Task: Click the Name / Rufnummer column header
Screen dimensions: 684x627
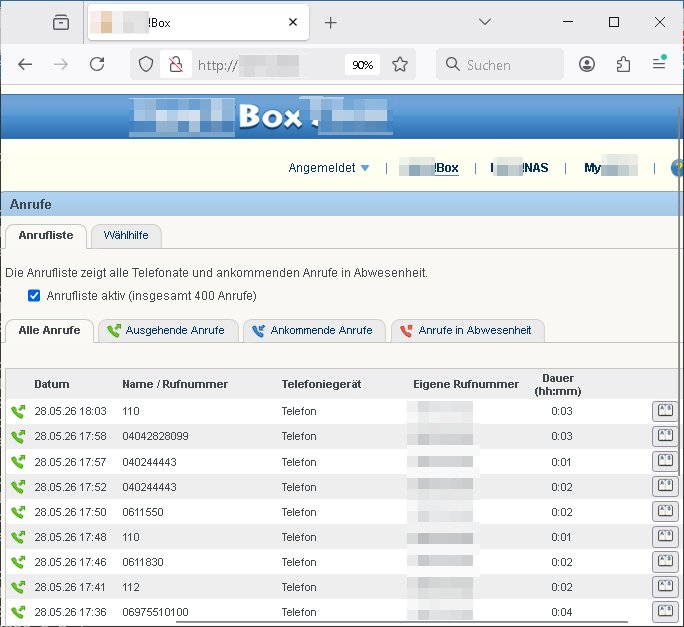Action: (x=175, y=384)
